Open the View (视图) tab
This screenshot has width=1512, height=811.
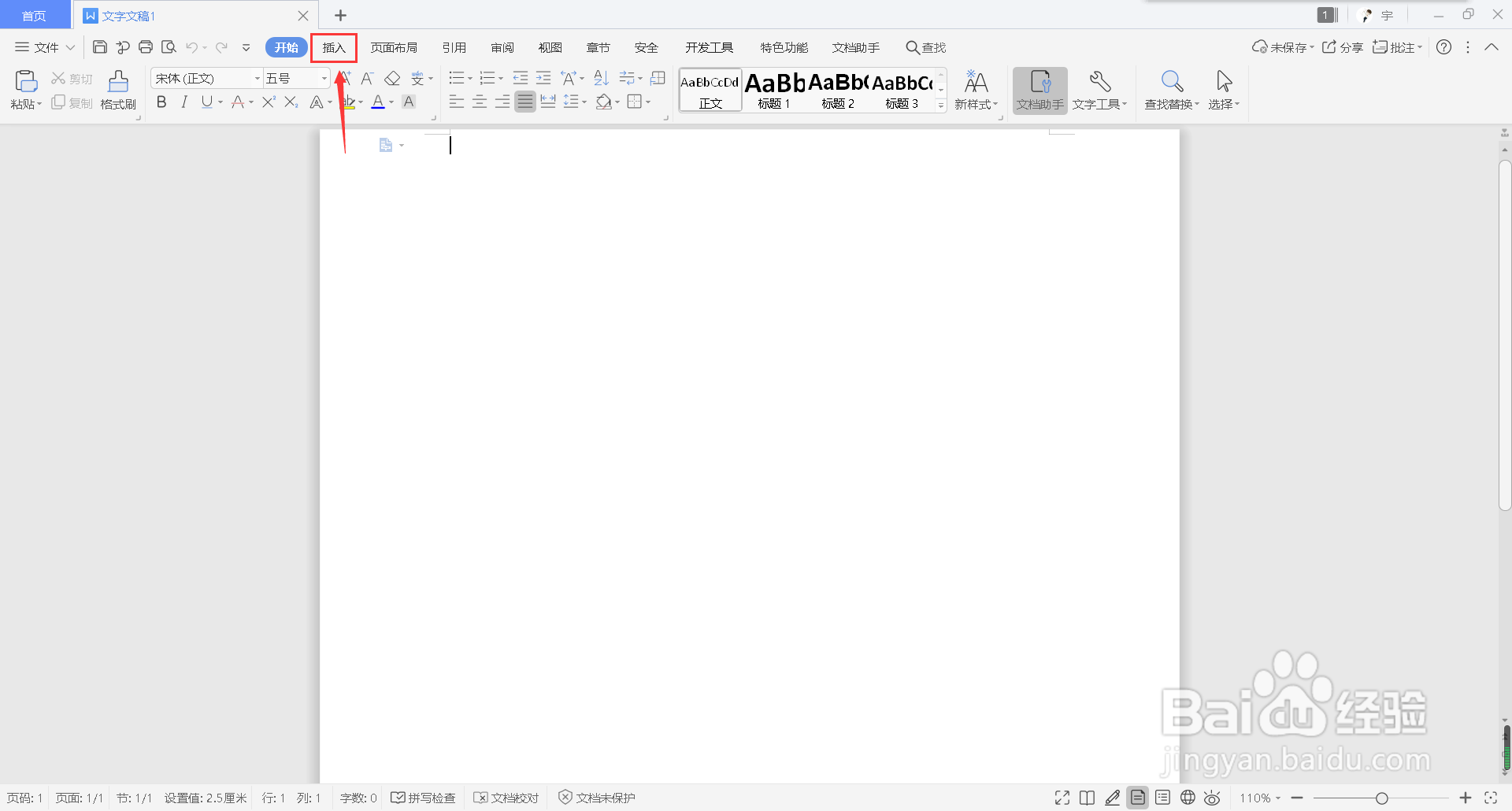[550, 47]
